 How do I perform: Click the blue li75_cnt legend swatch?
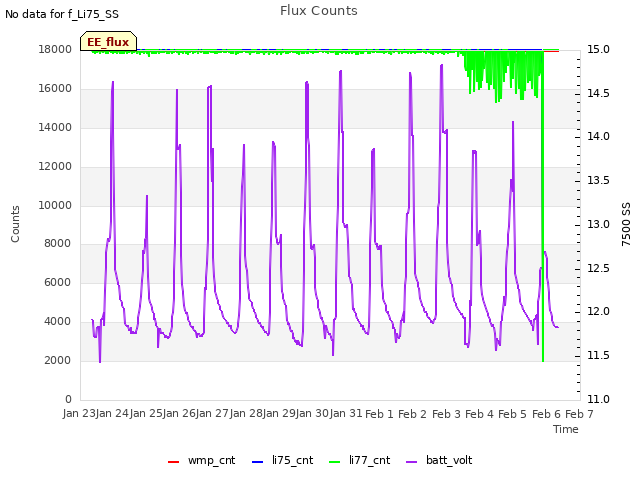(258, 462)
